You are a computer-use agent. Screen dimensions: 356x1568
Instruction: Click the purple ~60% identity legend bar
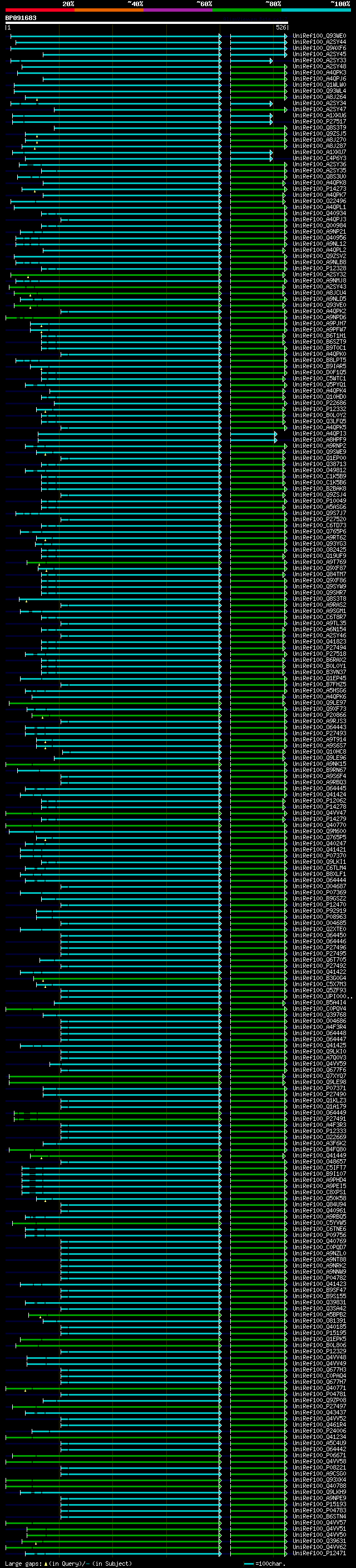pos(179,10)
